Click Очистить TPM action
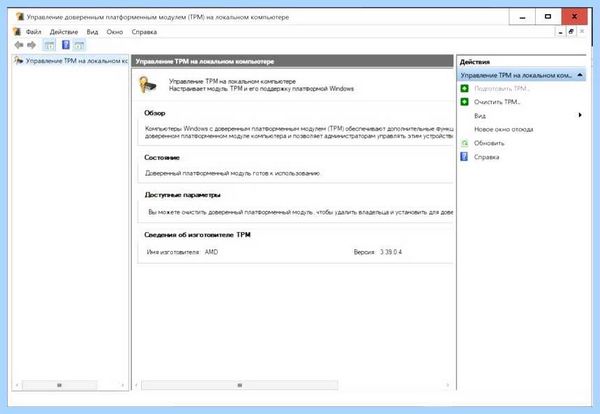The width and height of the screenshot is (600, 414). (497, 102)
